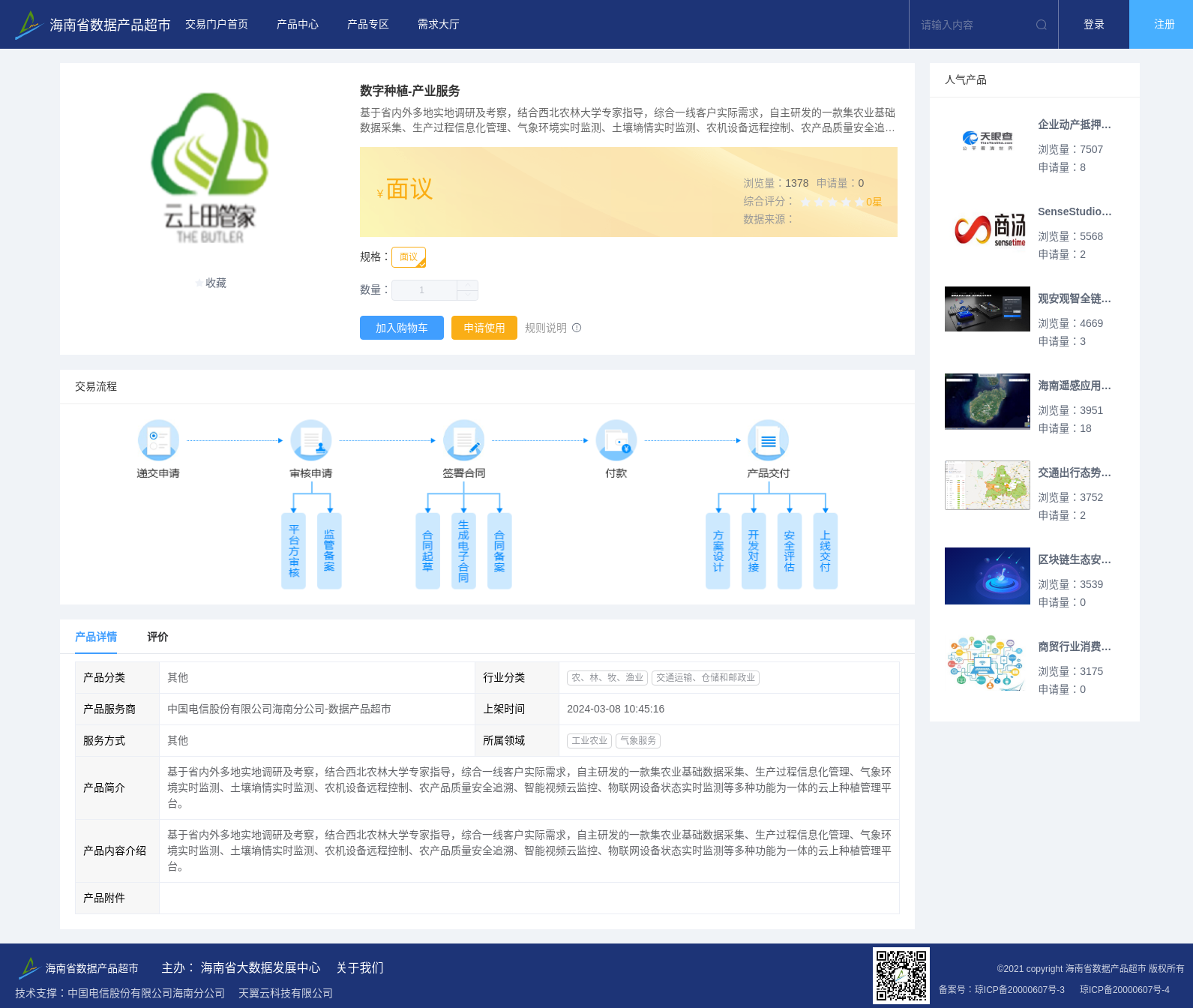
Task: Click the 规则说明 link
Action: pyautogui.click(x=546, y=328)
